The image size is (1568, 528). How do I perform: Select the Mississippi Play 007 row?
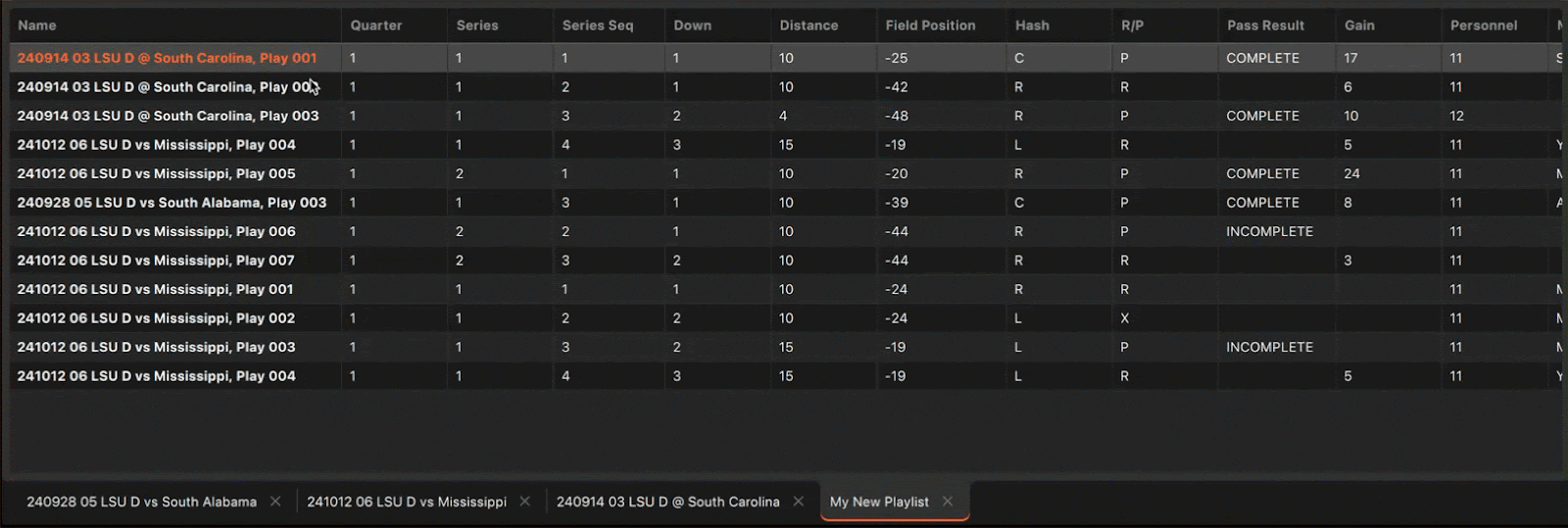point(156,261)
